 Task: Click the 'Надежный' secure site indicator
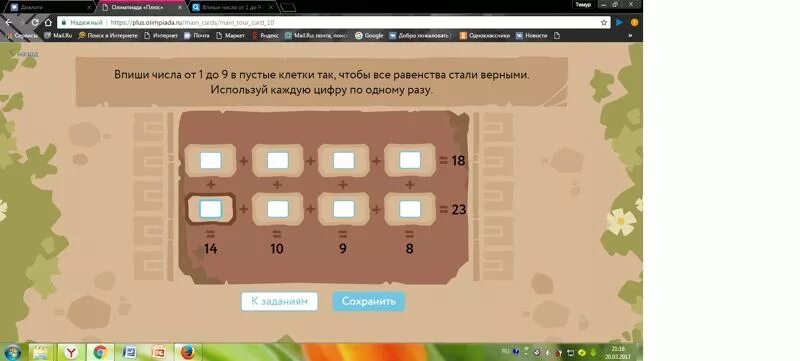pos(82,22)
